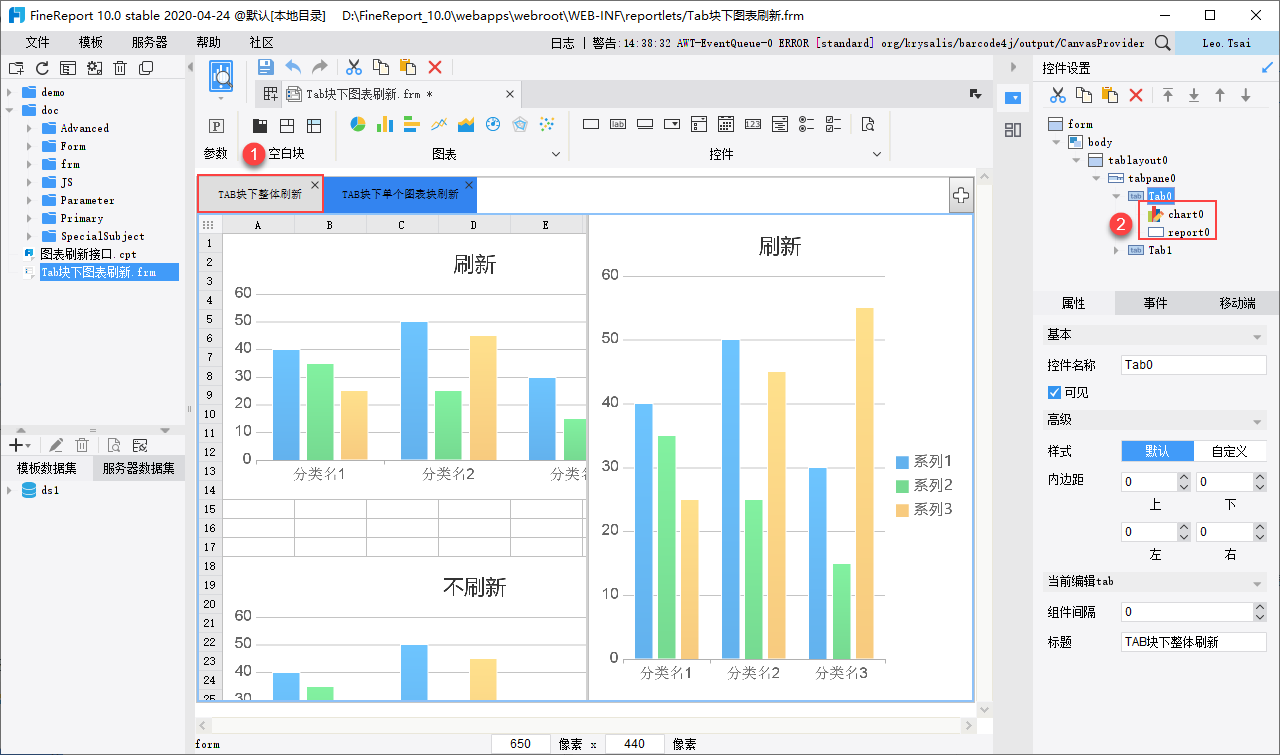Expand the Tab1 tree node
This screenshot has height=755, width=1280.
click(x=1117, y=250)
